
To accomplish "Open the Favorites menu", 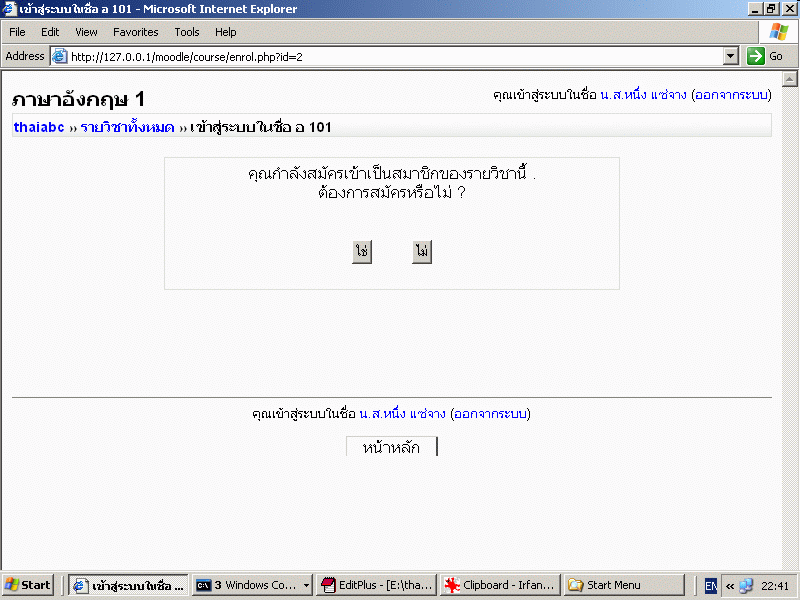I will click(135, 32).
